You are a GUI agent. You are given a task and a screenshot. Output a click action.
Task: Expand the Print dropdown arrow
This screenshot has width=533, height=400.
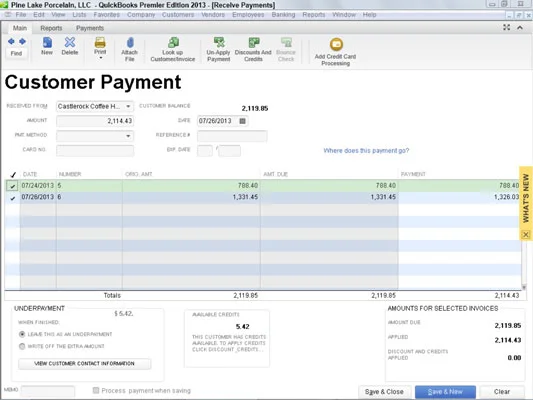[x=101, y=58]
